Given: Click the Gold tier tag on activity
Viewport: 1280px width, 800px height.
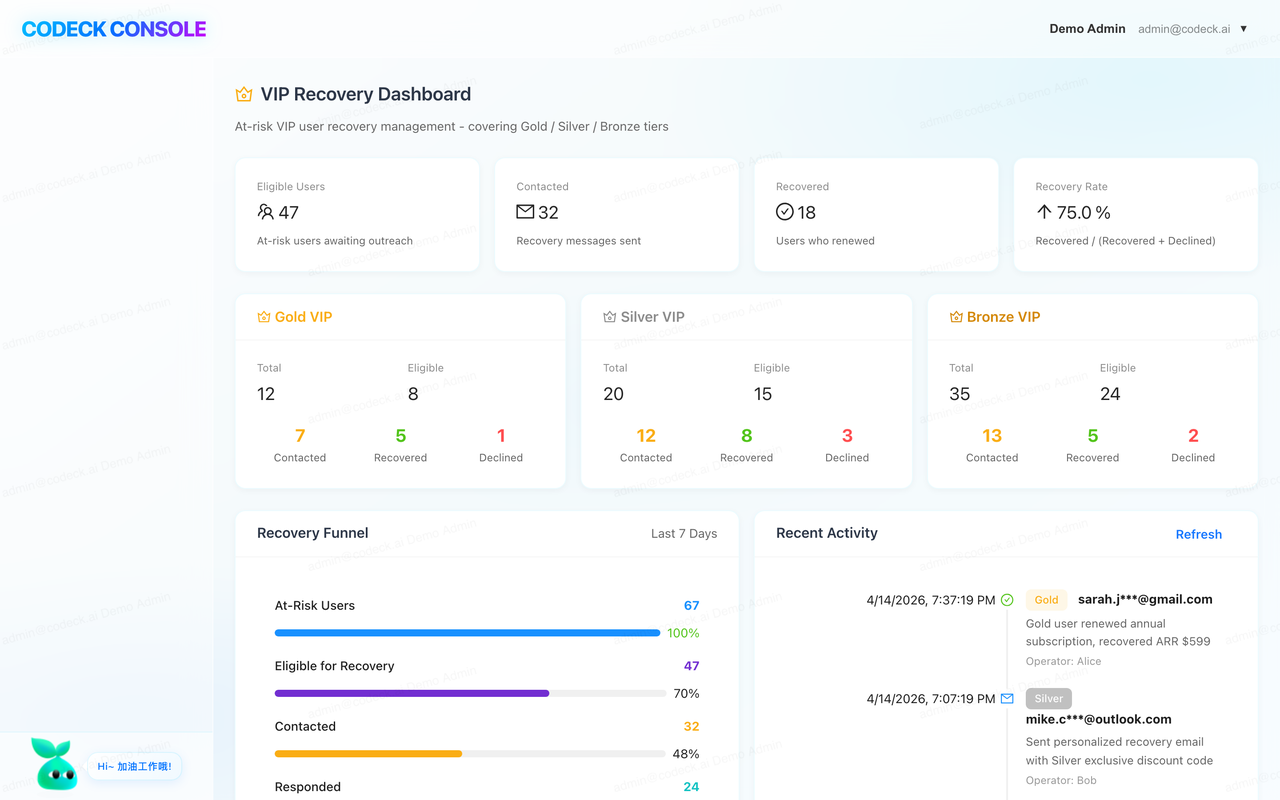Looking at the screenshot, I should point(1047,600).
